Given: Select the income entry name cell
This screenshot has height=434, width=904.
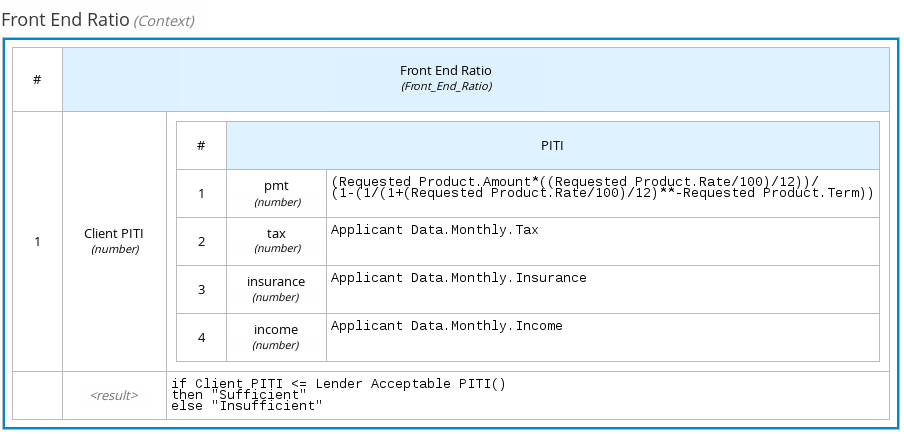Looking at the screenshot, I should point(276,337).
